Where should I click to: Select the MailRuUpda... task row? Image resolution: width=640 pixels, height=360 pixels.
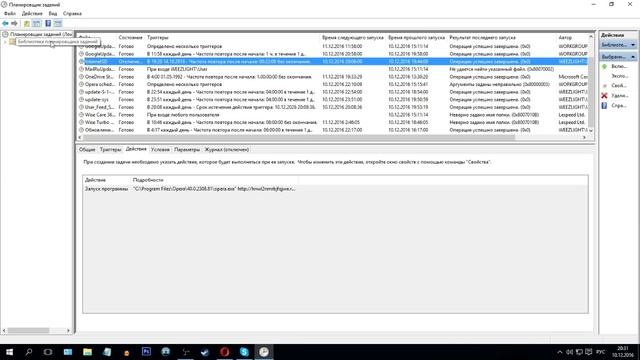(333, 69)
